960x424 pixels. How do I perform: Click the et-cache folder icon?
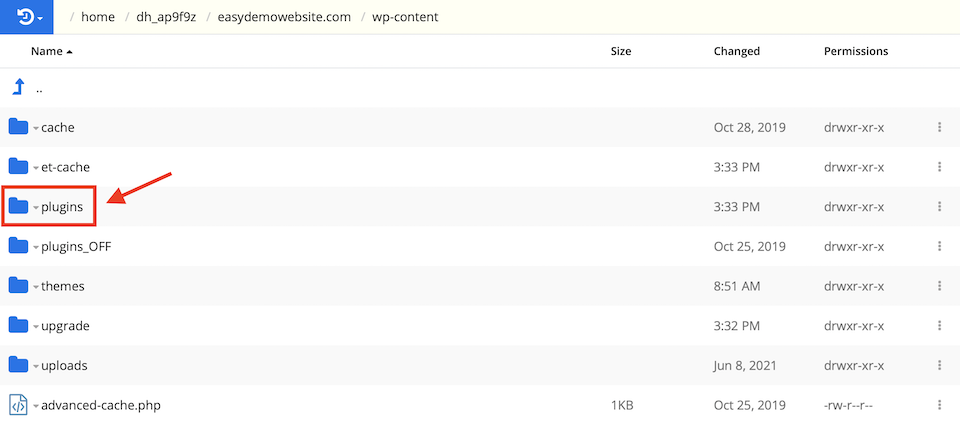pos(18,167)
